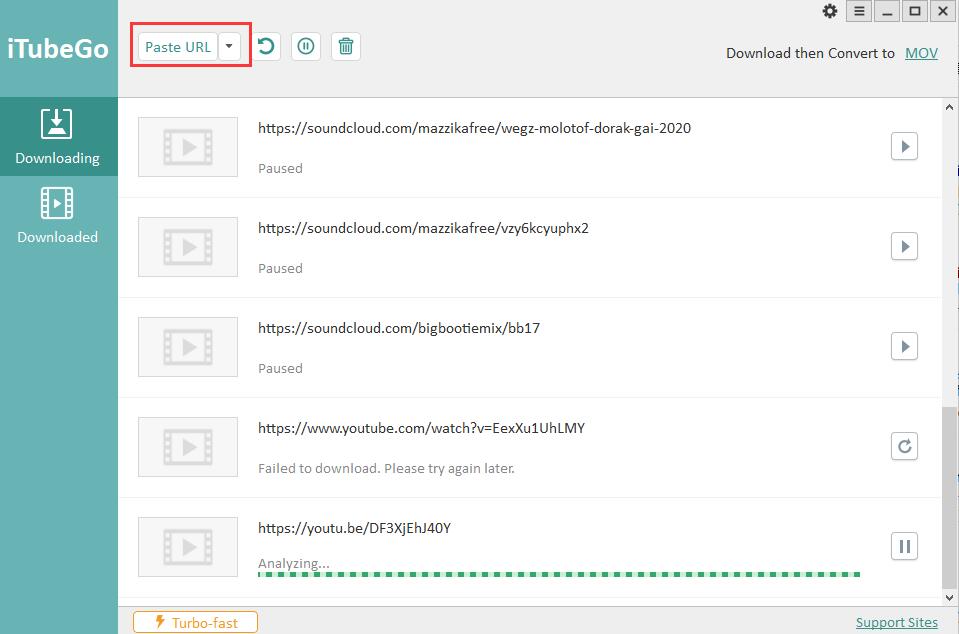959x634 pixels.
Task: Click the Analyzing progress bar
Action: [559, 575]
